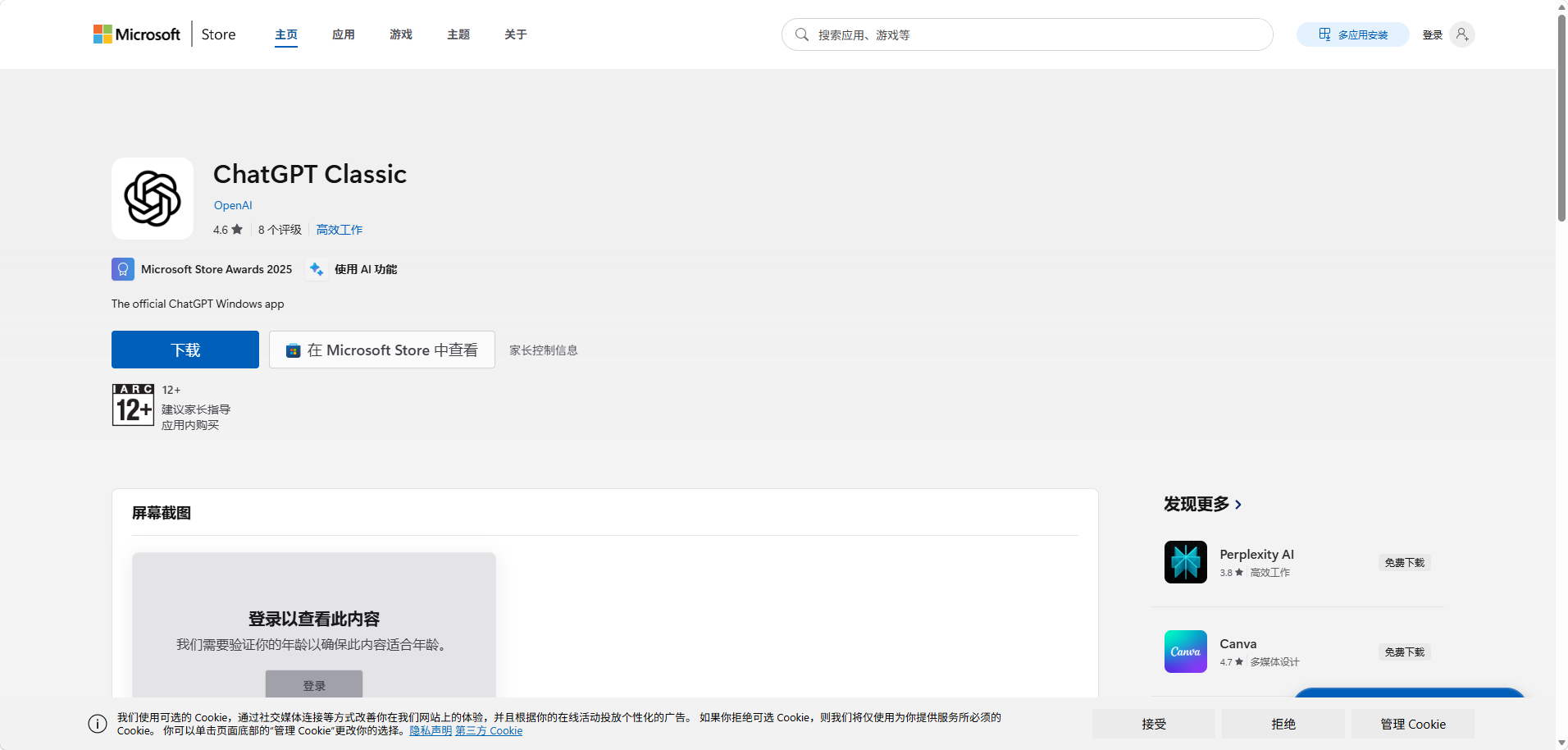
Task: Click the 屏幕截图 section heading
Action: (162, 513)
